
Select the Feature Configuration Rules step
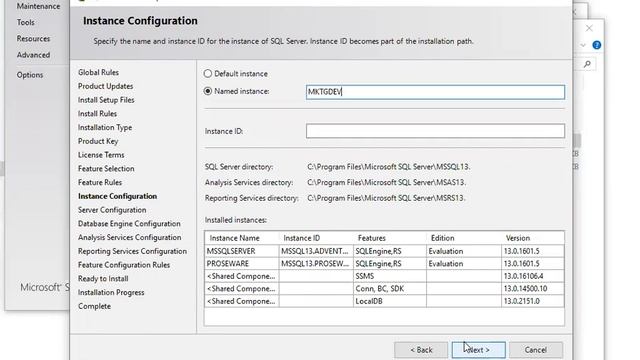point(124,265)
